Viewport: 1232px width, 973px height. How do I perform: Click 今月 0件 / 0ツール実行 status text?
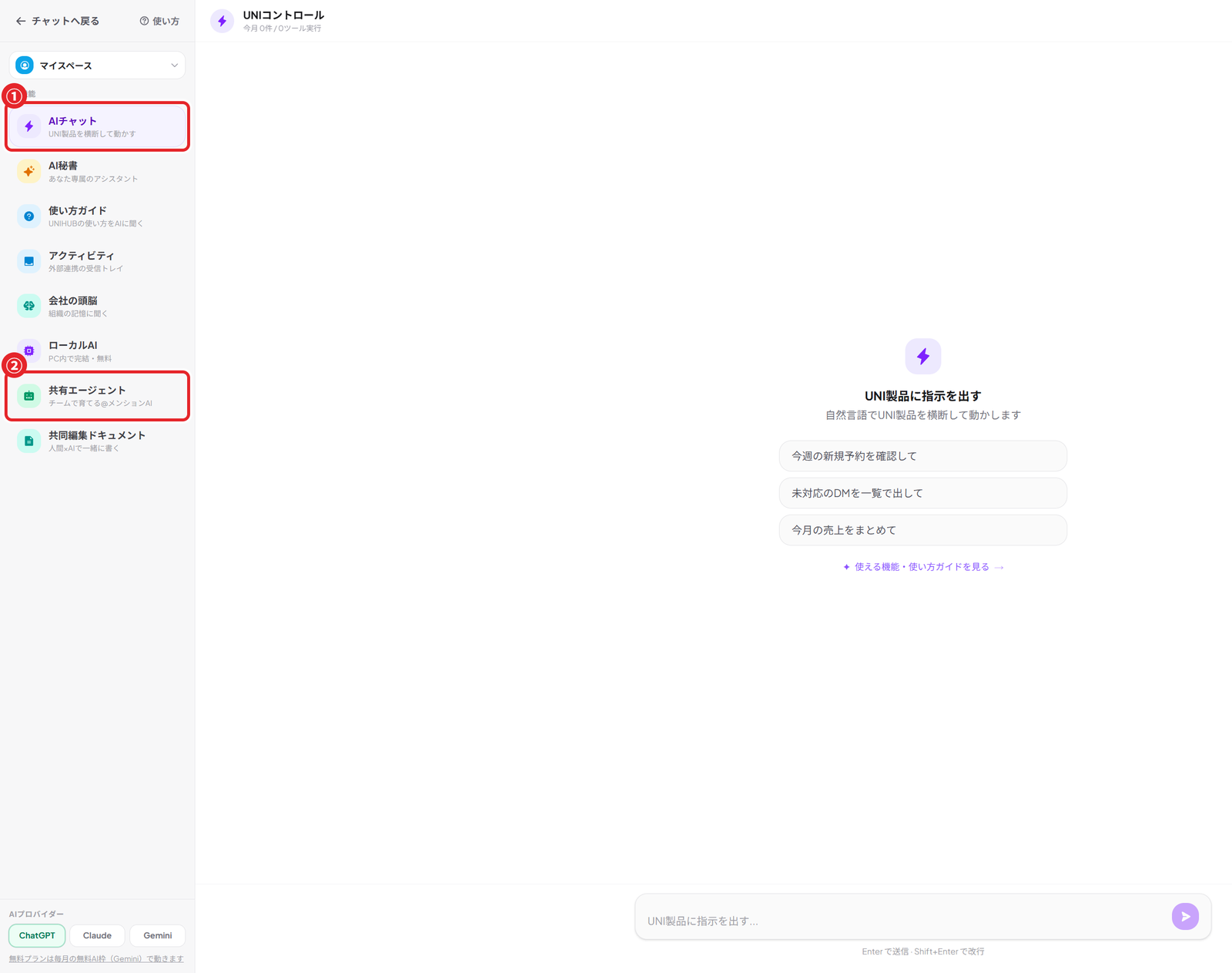point(283,29)
